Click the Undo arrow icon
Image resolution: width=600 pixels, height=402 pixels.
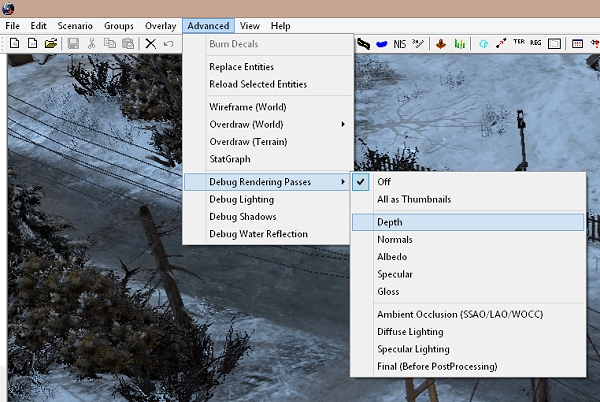coord(168,44)
